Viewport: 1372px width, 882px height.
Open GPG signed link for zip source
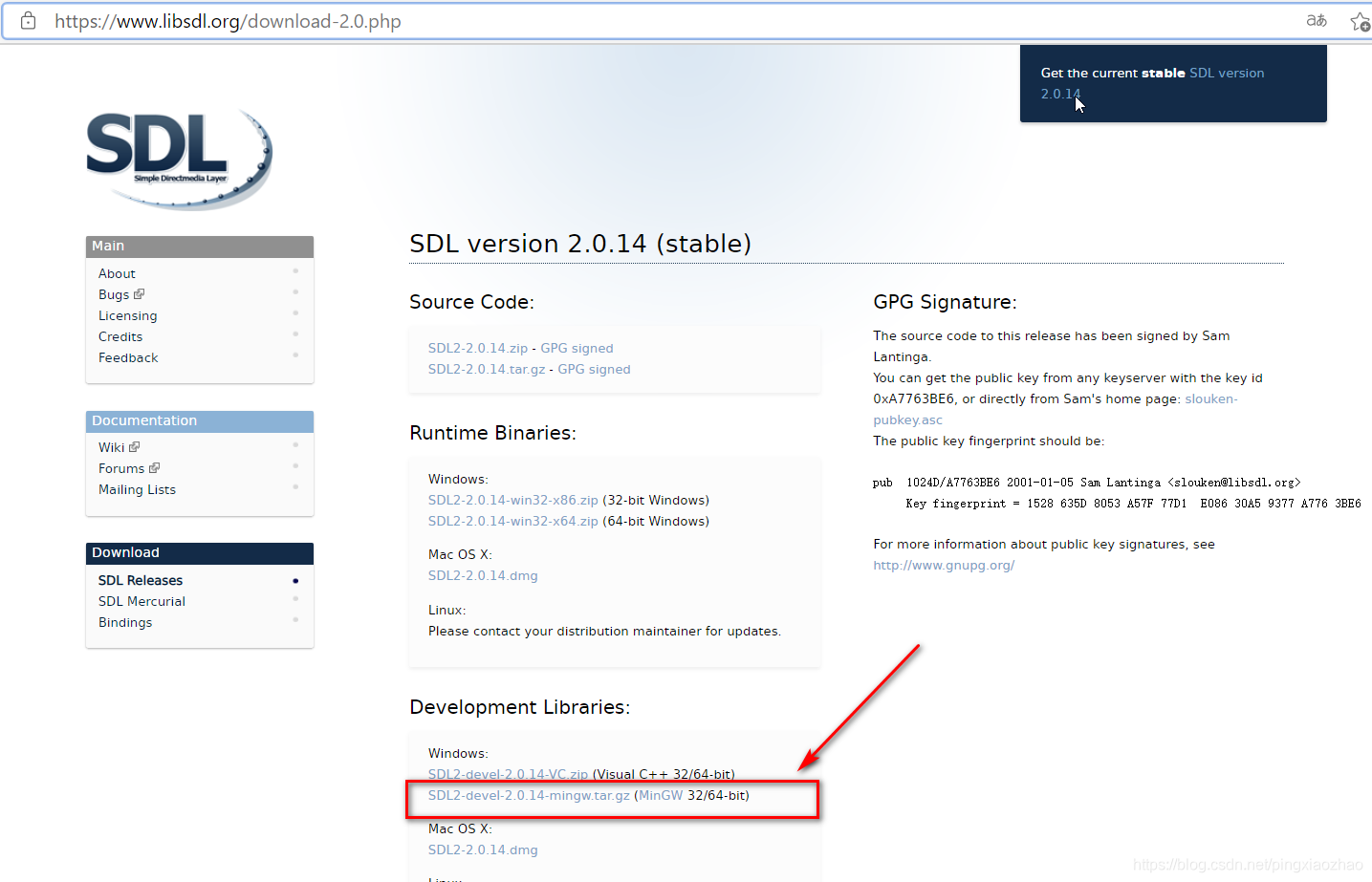click(577, 348)
